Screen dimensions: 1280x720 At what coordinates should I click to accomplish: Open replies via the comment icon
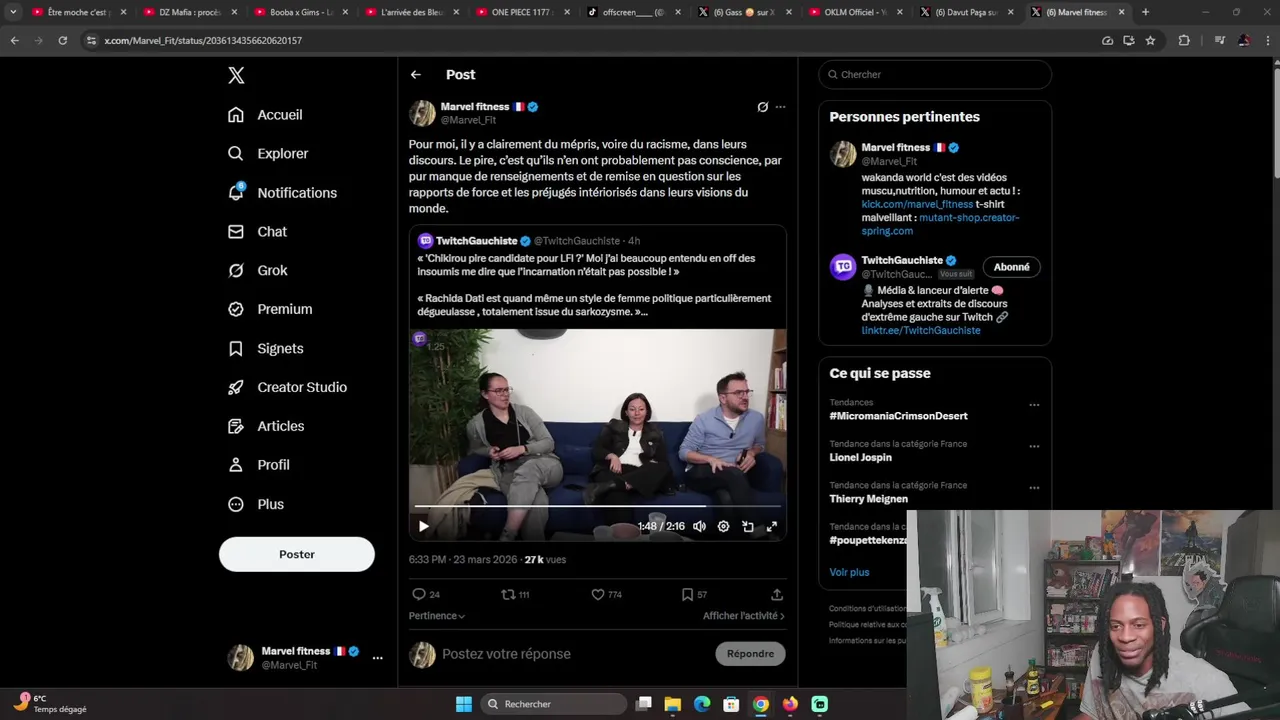(419, 594)
